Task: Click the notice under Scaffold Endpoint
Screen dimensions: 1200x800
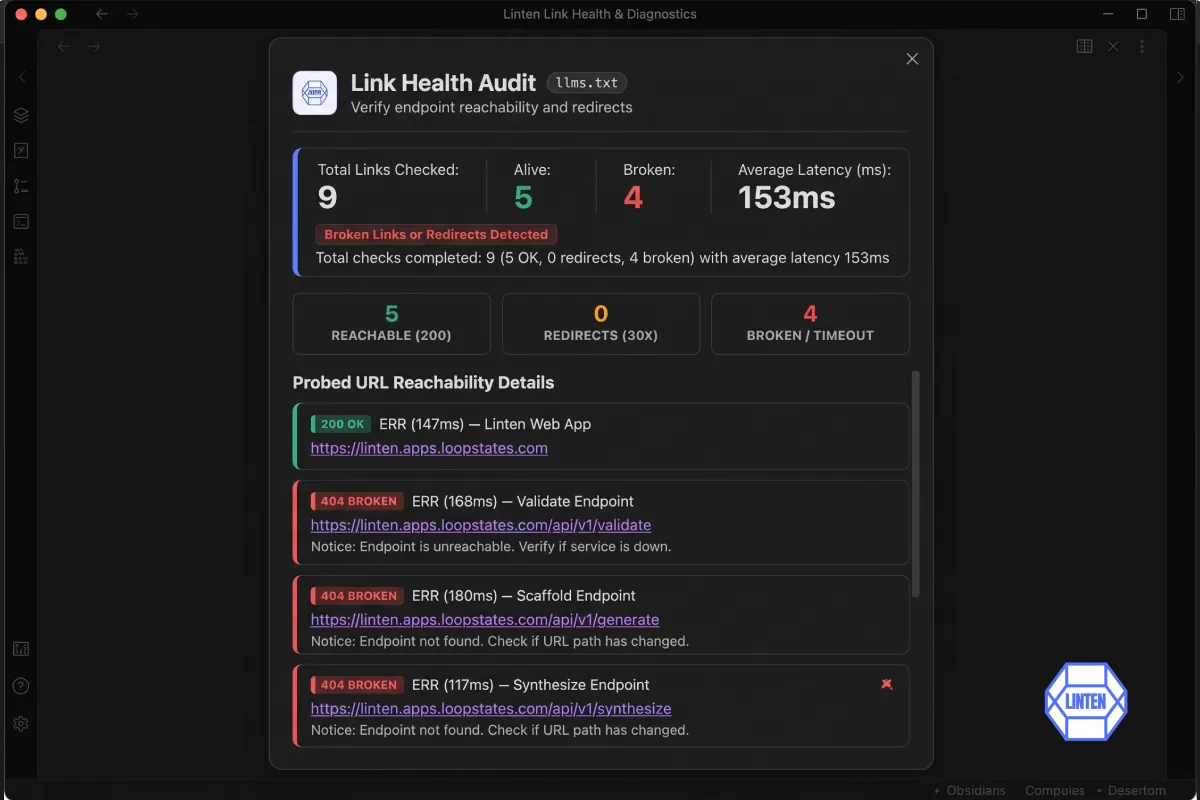Action: (500, 641)
